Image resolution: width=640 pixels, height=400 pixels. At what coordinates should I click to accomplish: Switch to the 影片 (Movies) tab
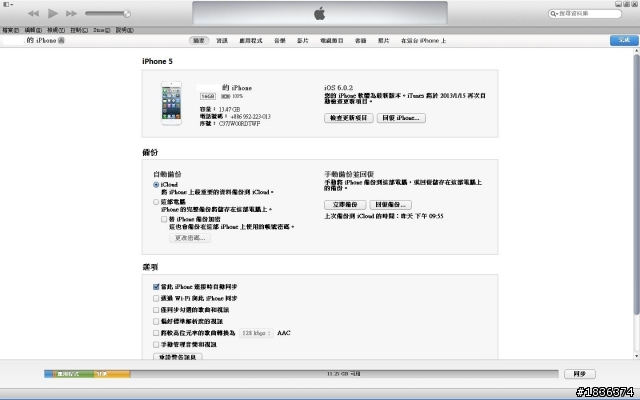click(x=302, y=40)
